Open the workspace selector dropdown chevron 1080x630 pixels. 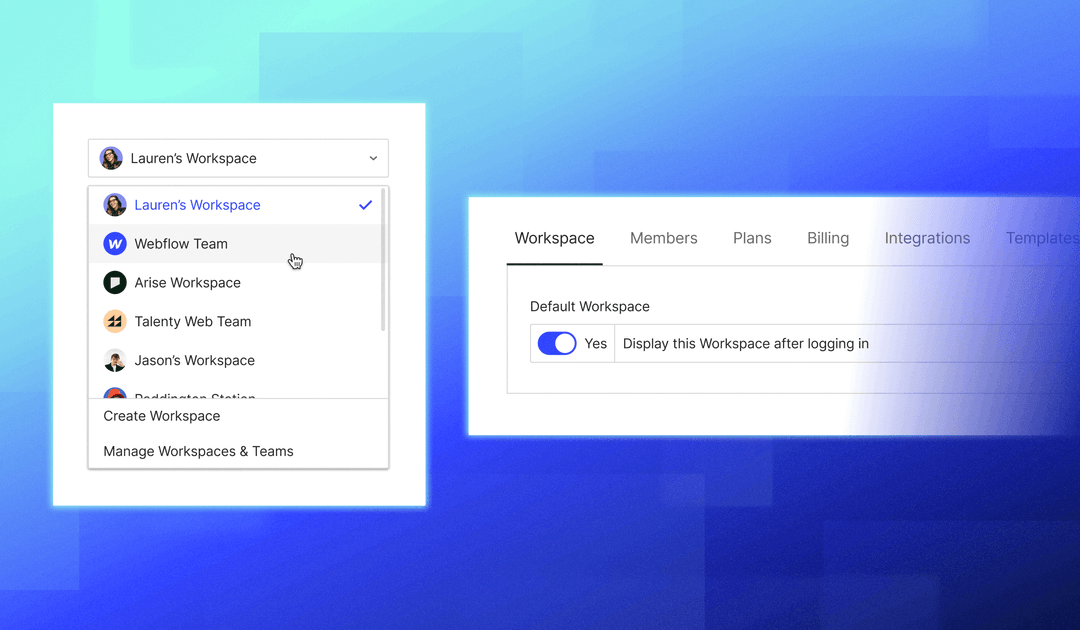pyautogui.click(x=373, y=158)
